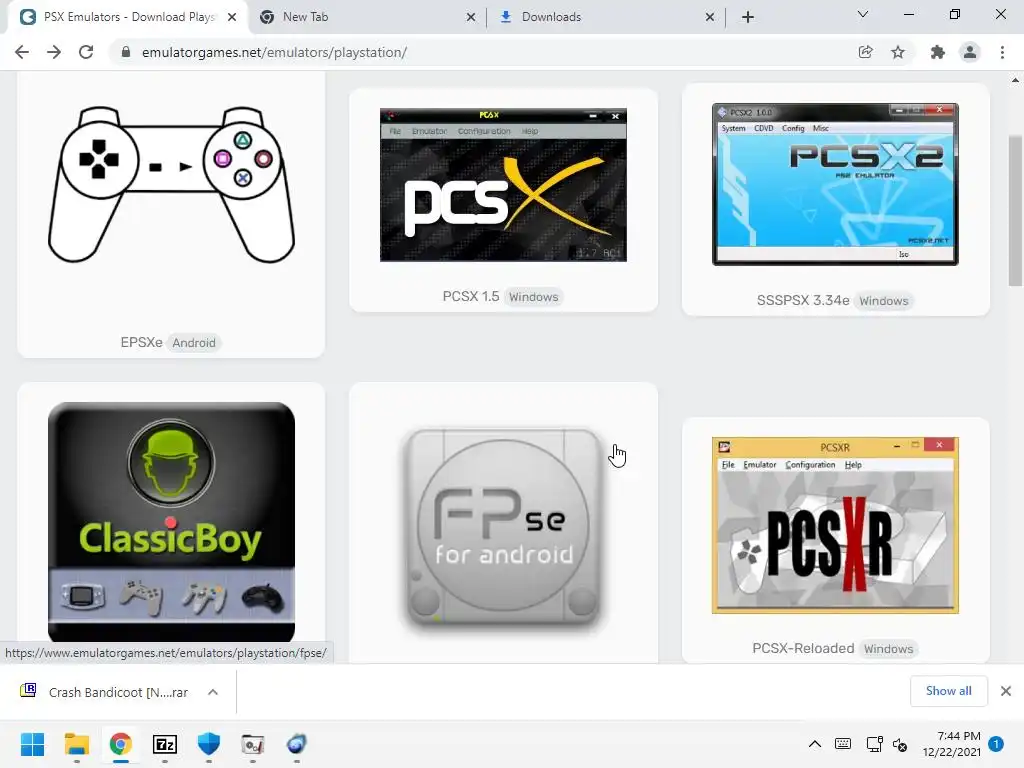
Task: Close the Downloads tab
Action: click(710, 18)
